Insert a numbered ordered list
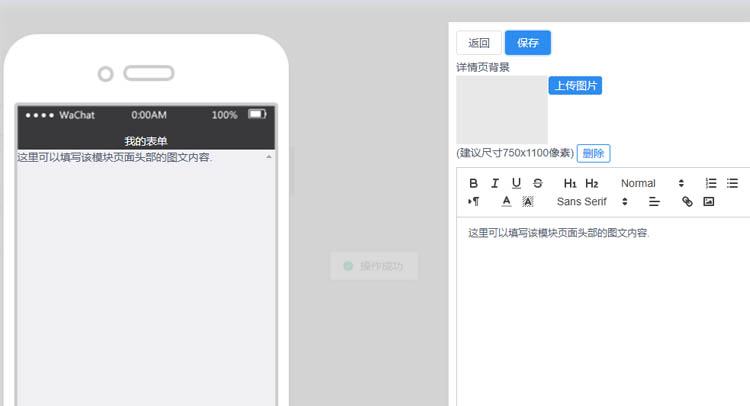Image resolution: width=750 pixels, height=406 pixels. 711,183
